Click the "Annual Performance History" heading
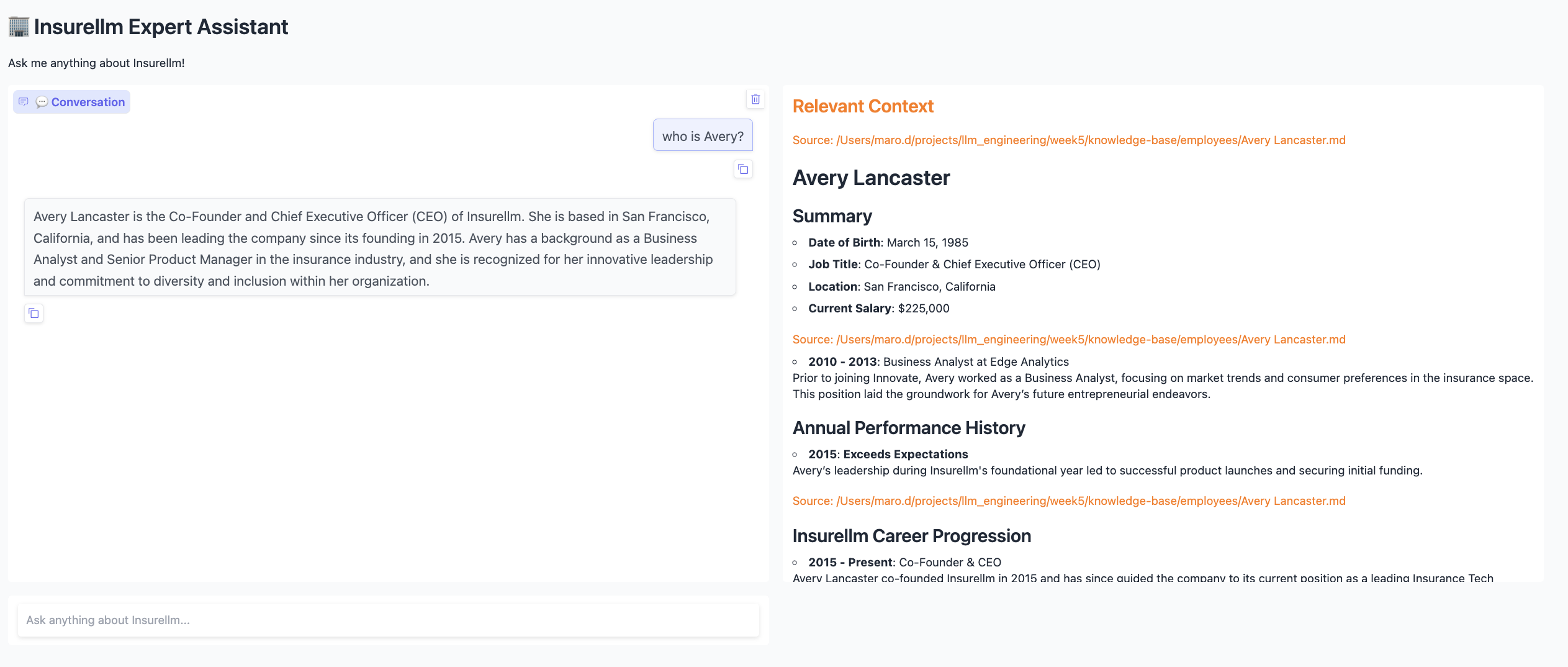 click(x=909, y=428)
